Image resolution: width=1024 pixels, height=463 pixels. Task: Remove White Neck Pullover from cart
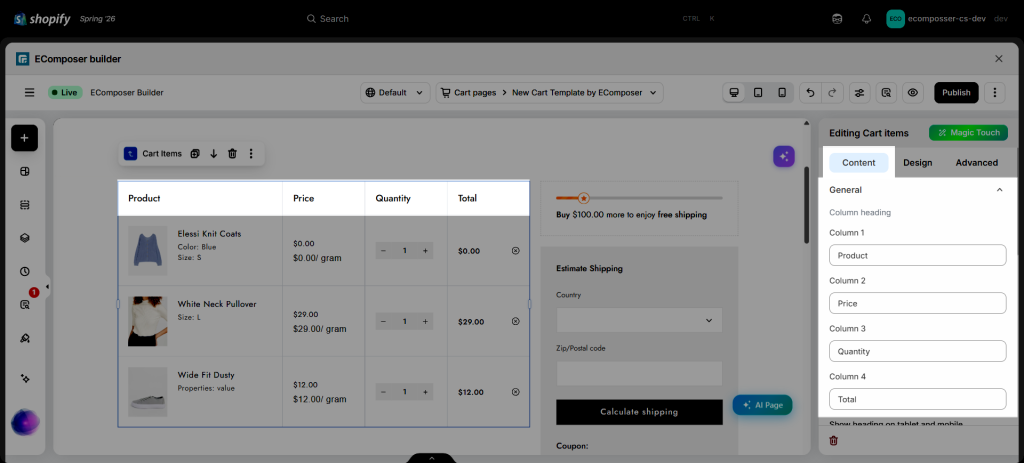(x=515, y=321)
